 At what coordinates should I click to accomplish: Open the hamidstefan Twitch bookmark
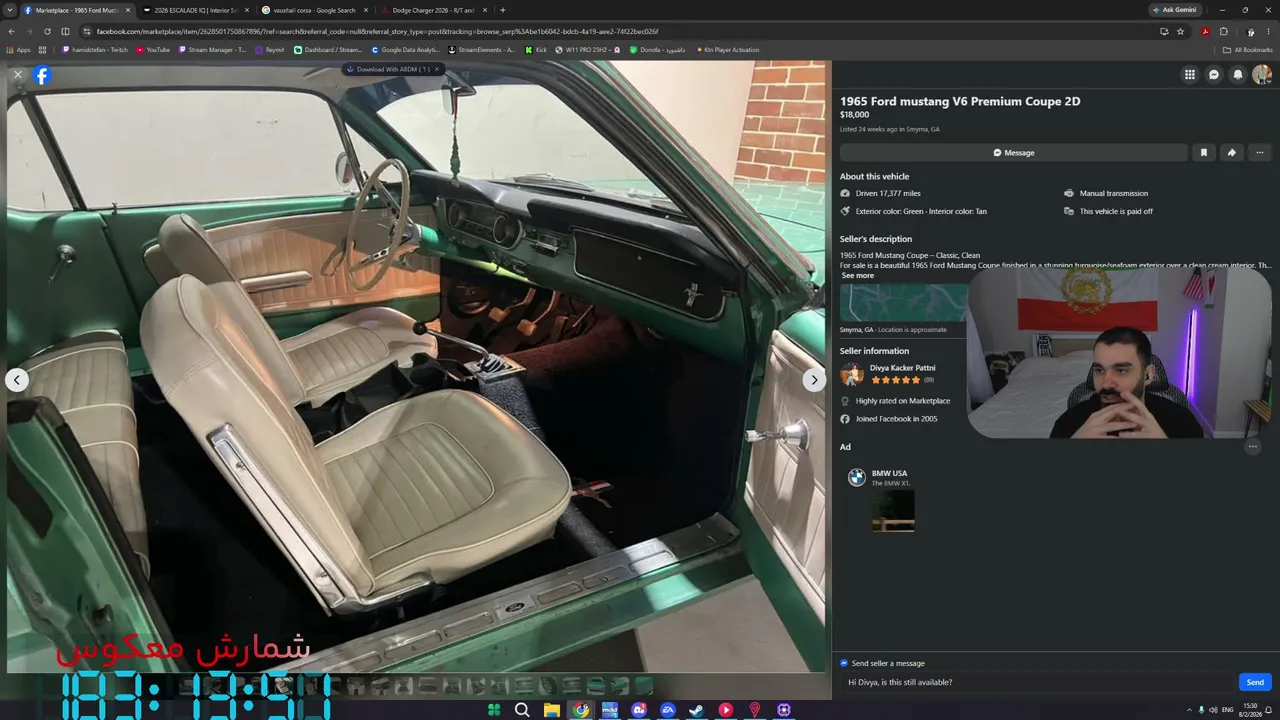(x=95, y=50)
